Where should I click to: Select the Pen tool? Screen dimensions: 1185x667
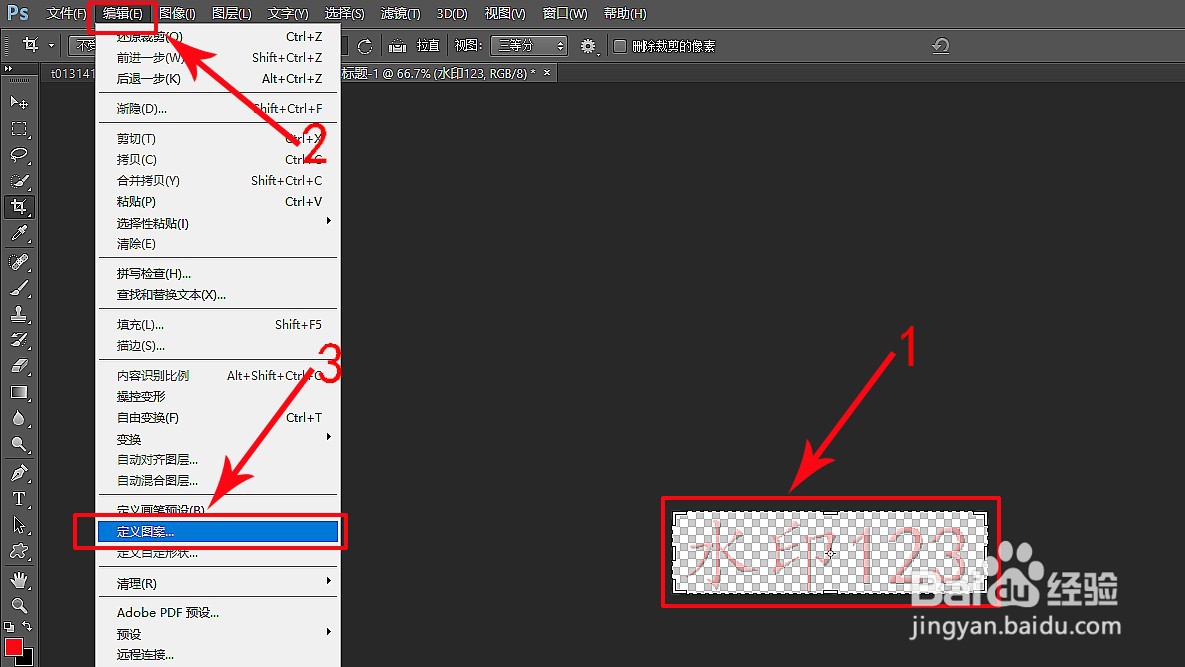point(19,473)
